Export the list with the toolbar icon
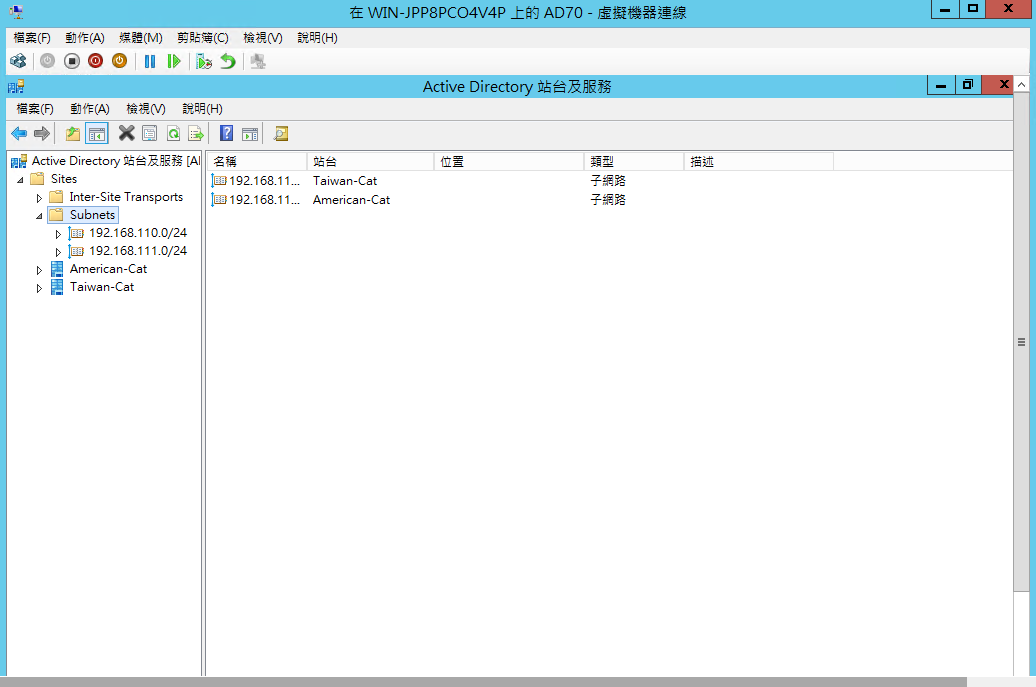This screenshot has height=687, width=1036. 196,134
